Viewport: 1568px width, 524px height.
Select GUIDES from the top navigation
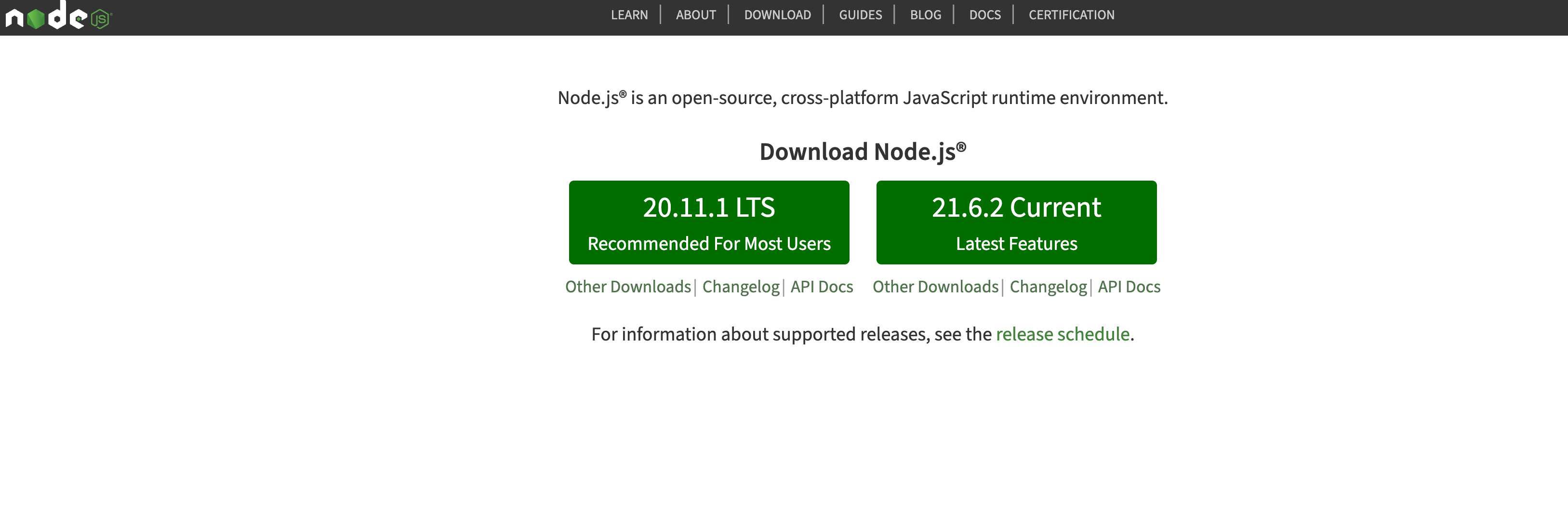pos(860,15)
